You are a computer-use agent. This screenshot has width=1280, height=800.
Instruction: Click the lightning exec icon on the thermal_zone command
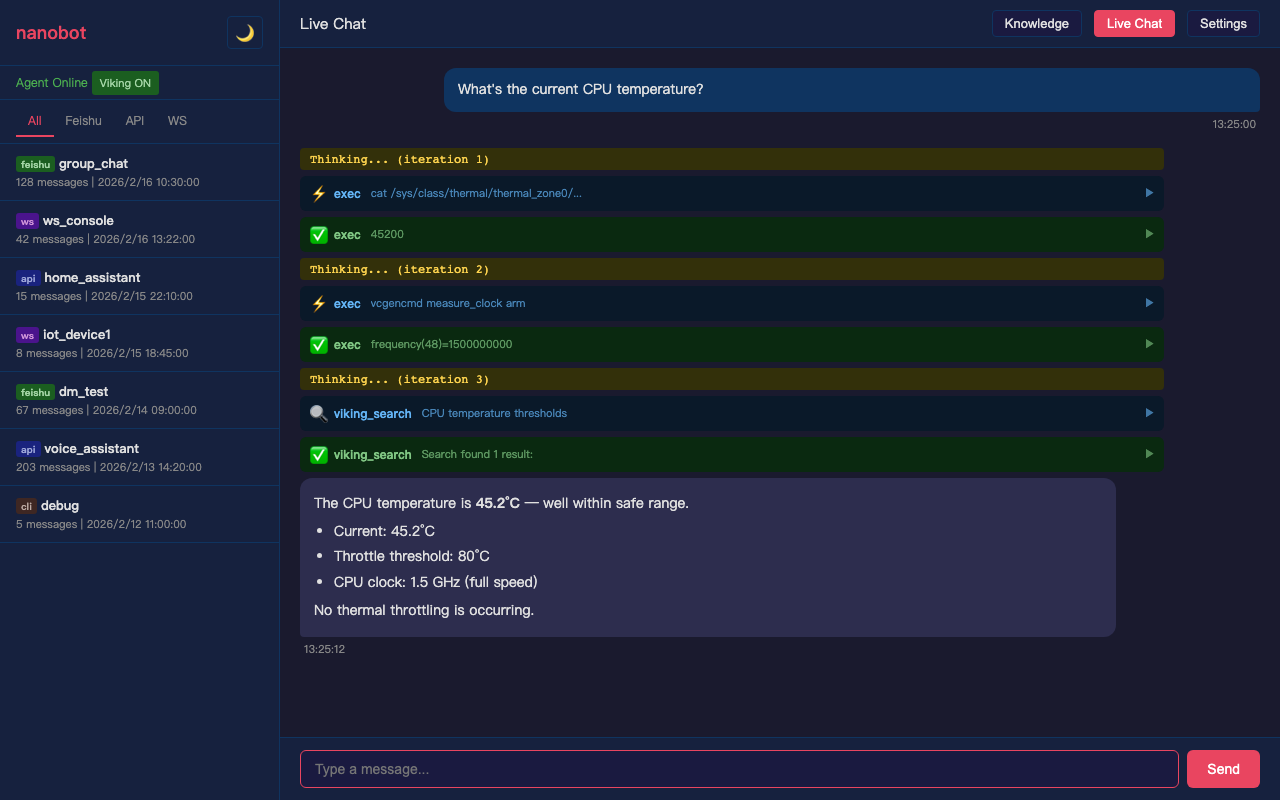point(320,193)
